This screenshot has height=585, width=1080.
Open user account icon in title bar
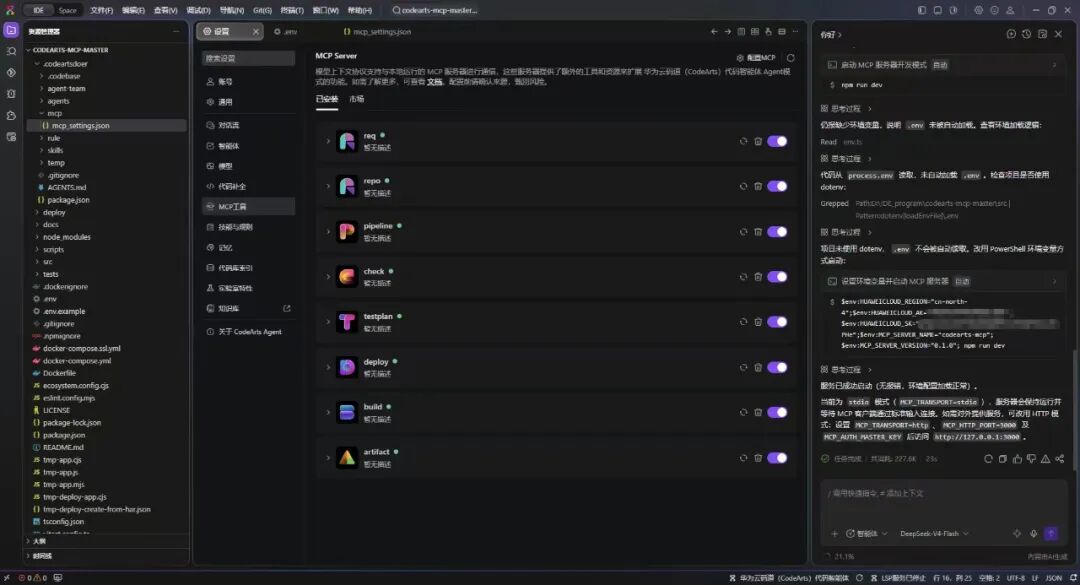click(1010, 10)
